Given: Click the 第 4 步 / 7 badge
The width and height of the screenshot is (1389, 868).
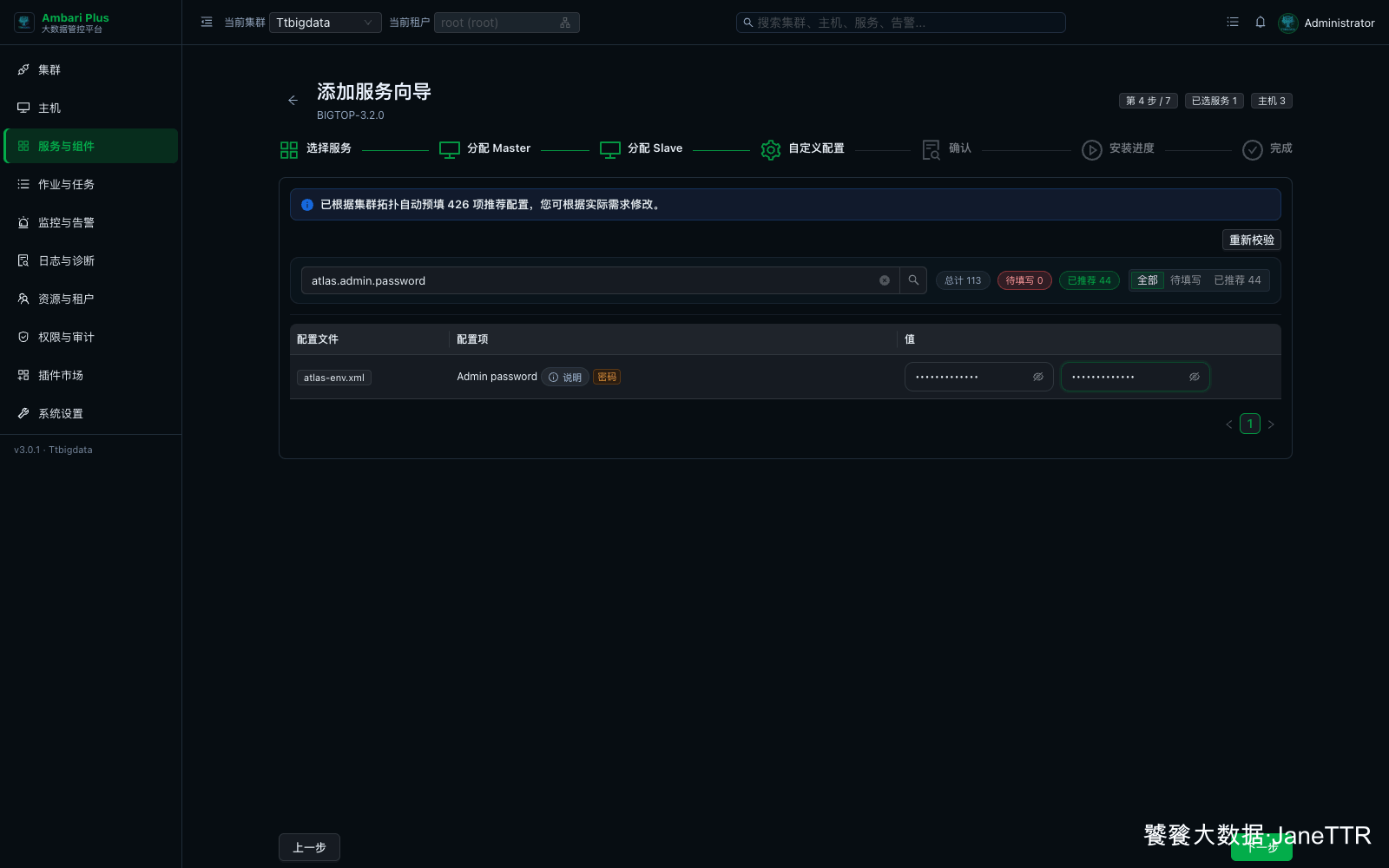Looking at the screenshot, I should tap(1149, 101).
